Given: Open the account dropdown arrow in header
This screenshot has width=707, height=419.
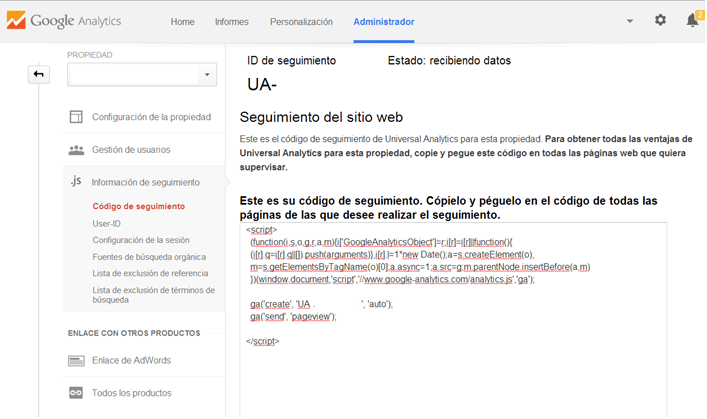Looking at the screenshot, I should pyautogui.click(x=630, y=21).
